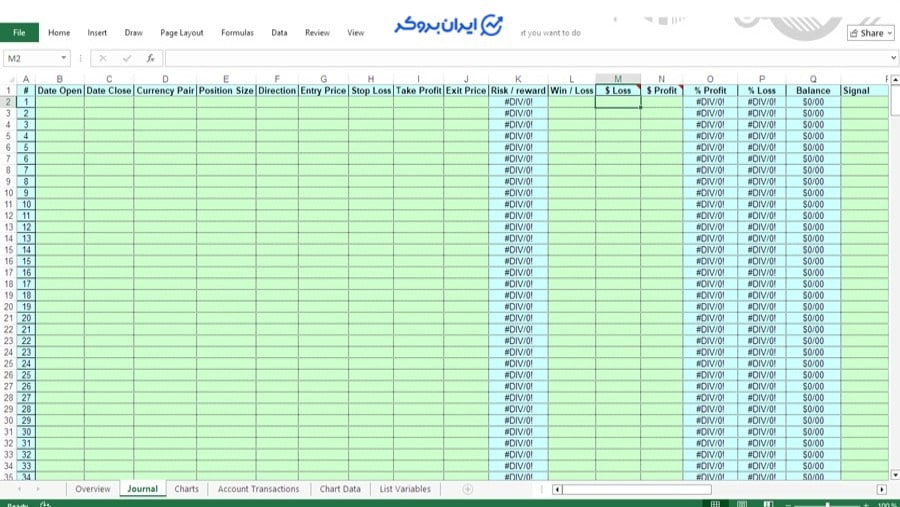The width and height of the screenshot is (900, 507).
Task: Open the Page Layout ribbon tab
Action: pos(181,33)
